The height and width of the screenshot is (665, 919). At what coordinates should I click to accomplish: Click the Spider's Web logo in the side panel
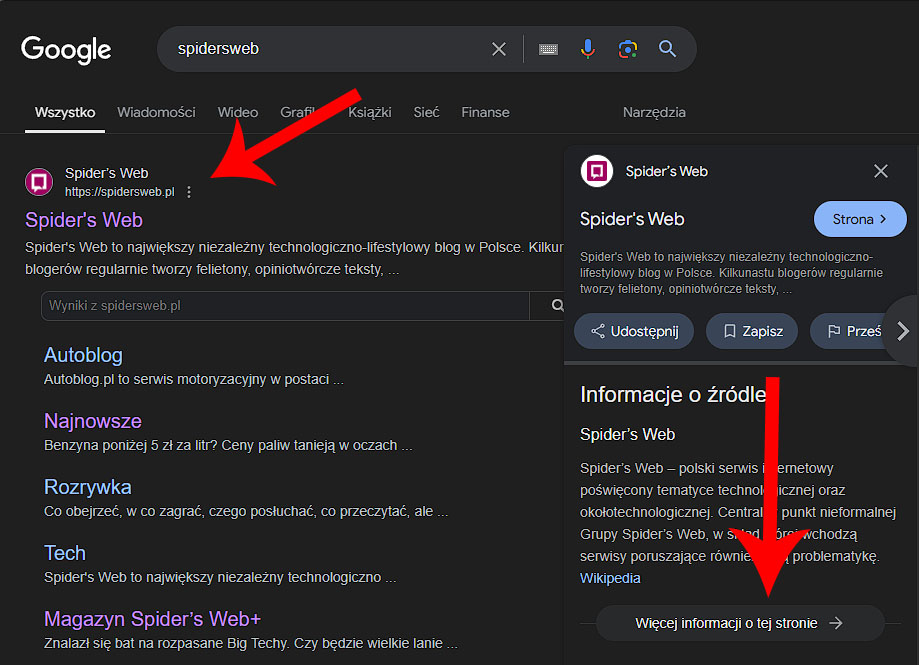pyautogui.click(x=597, y=171)
